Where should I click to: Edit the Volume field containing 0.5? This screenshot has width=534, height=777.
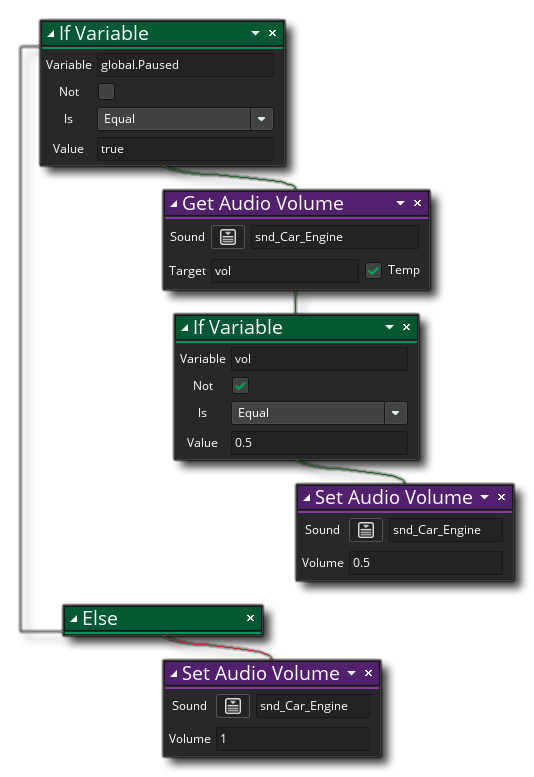coord(426,563)
